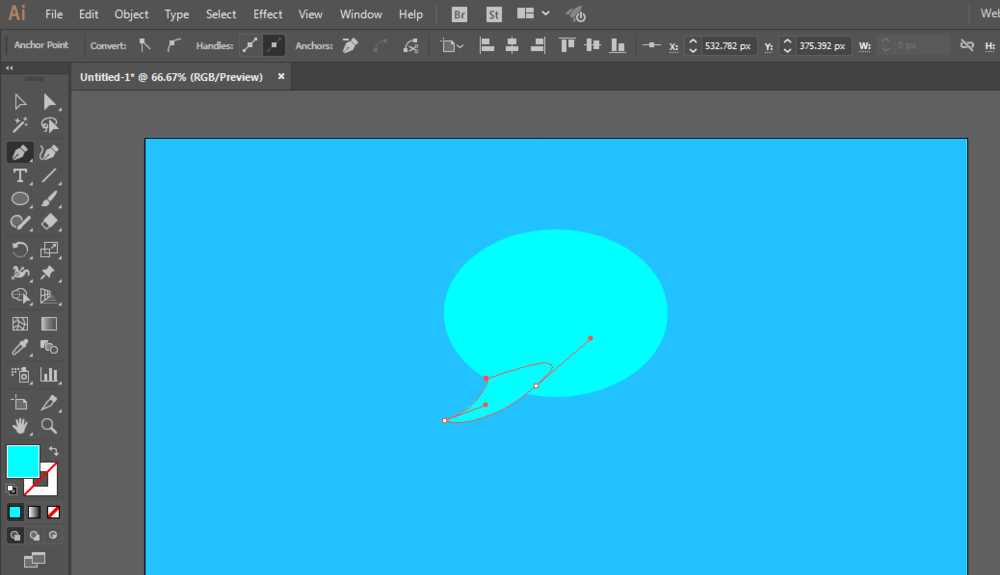Select the Paintbrush tool
The width and height of the screenshot is (1000, 575).
(49, 199)
